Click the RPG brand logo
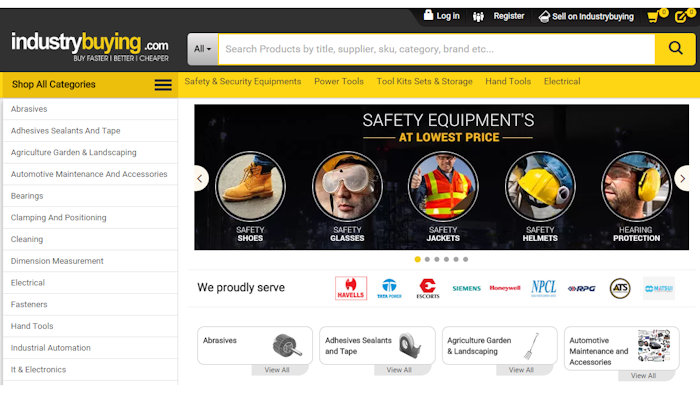 pos(582,289)
